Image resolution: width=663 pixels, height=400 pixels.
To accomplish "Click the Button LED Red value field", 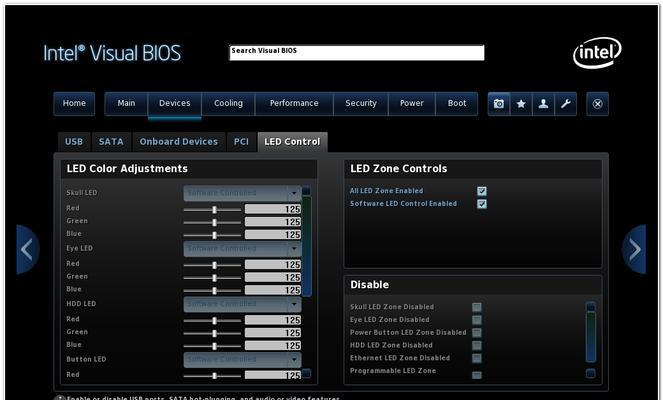I will point(273,375).
